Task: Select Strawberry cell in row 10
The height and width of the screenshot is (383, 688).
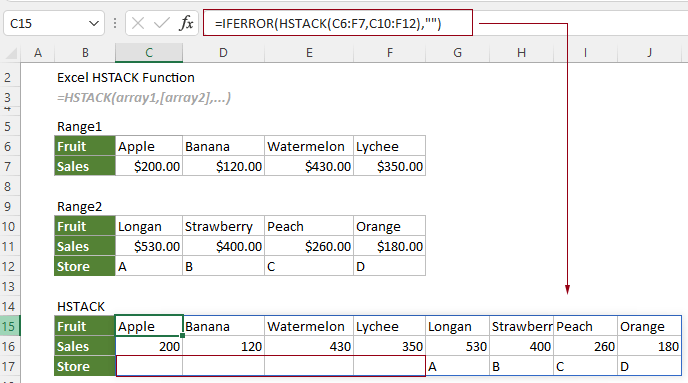Action: 223,226
